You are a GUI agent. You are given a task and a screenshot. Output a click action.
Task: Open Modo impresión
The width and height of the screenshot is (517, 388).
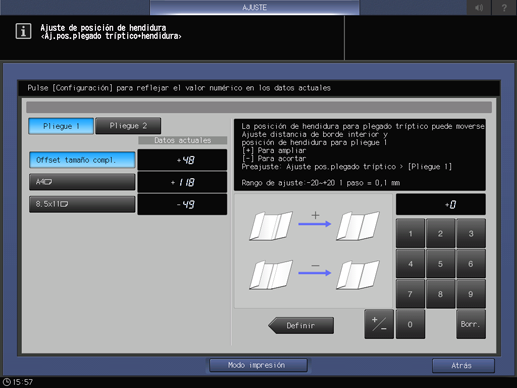tap(258, 365)
